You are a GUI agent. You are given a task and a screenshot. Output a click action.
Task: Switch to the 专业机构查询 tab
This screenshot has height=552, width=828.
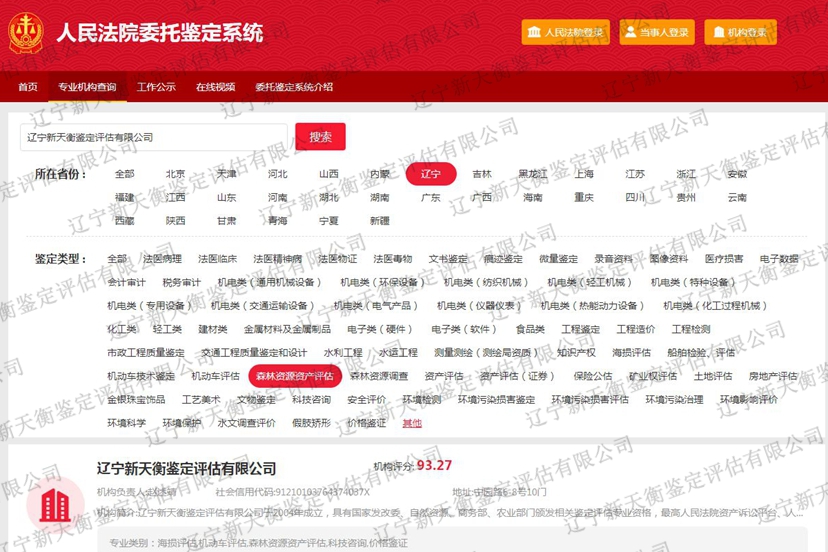[87, 87]
